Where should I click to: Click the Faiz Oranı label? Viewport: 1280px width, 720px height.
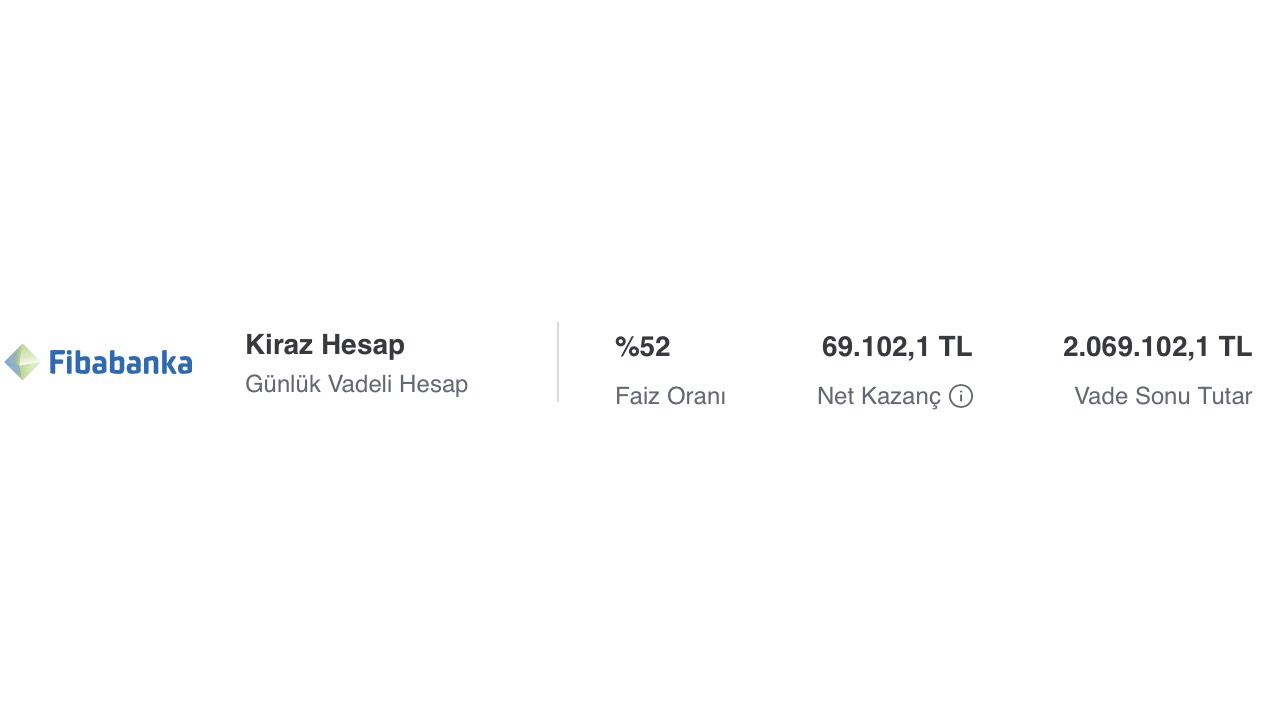[670, 396]
